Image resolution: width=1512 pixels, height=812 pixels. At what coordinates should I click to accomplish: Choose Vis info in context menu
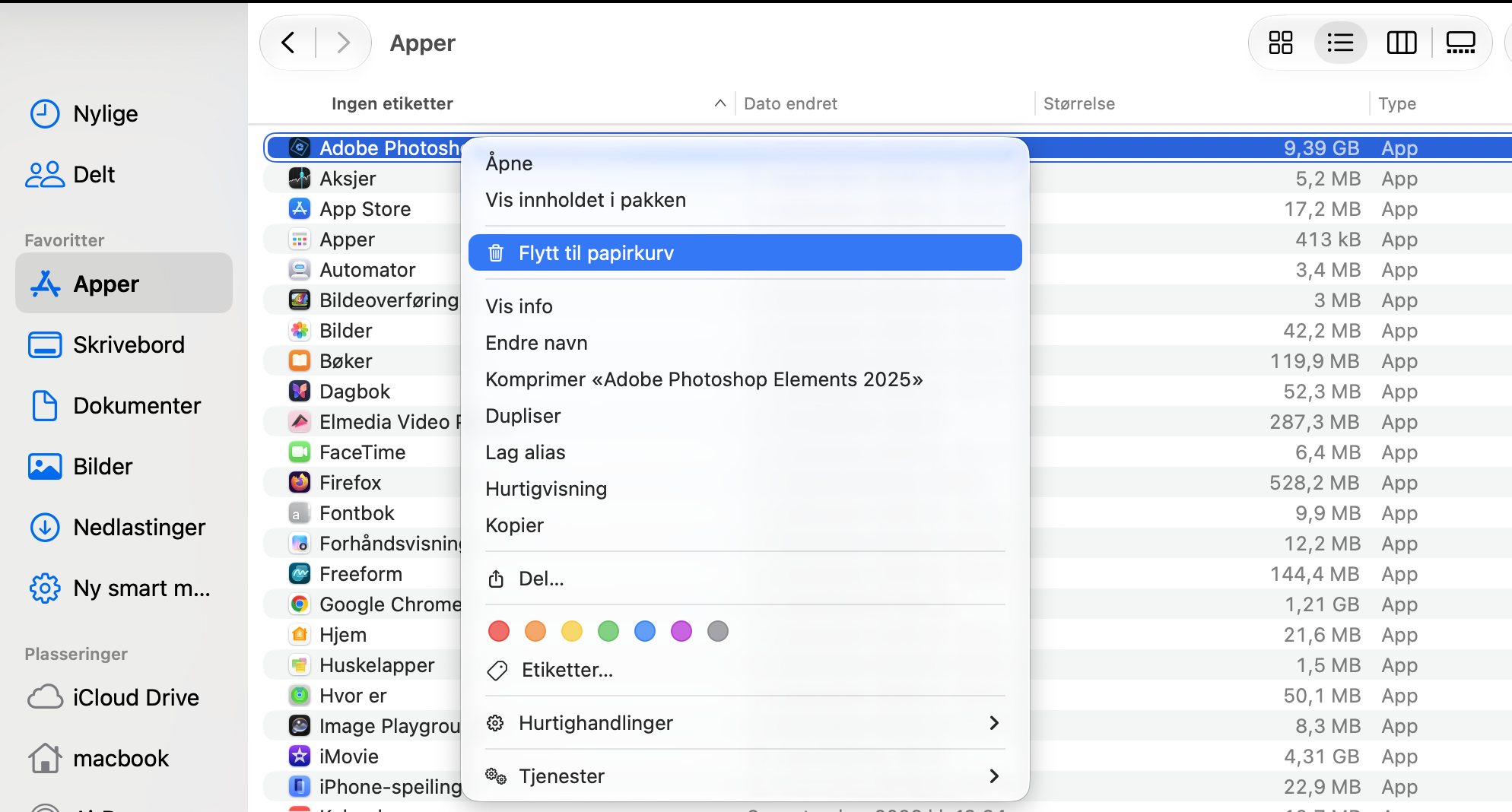[x=745, y=306]
